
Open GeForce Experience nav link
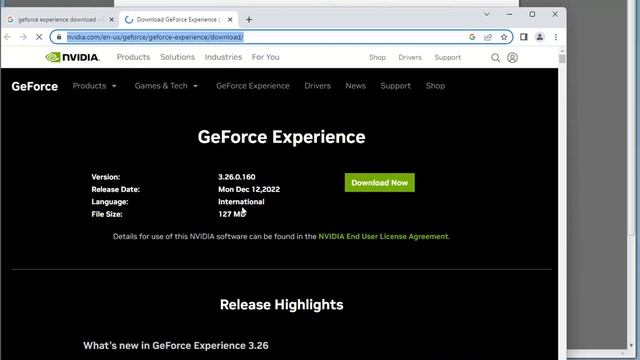coord(253,86)
